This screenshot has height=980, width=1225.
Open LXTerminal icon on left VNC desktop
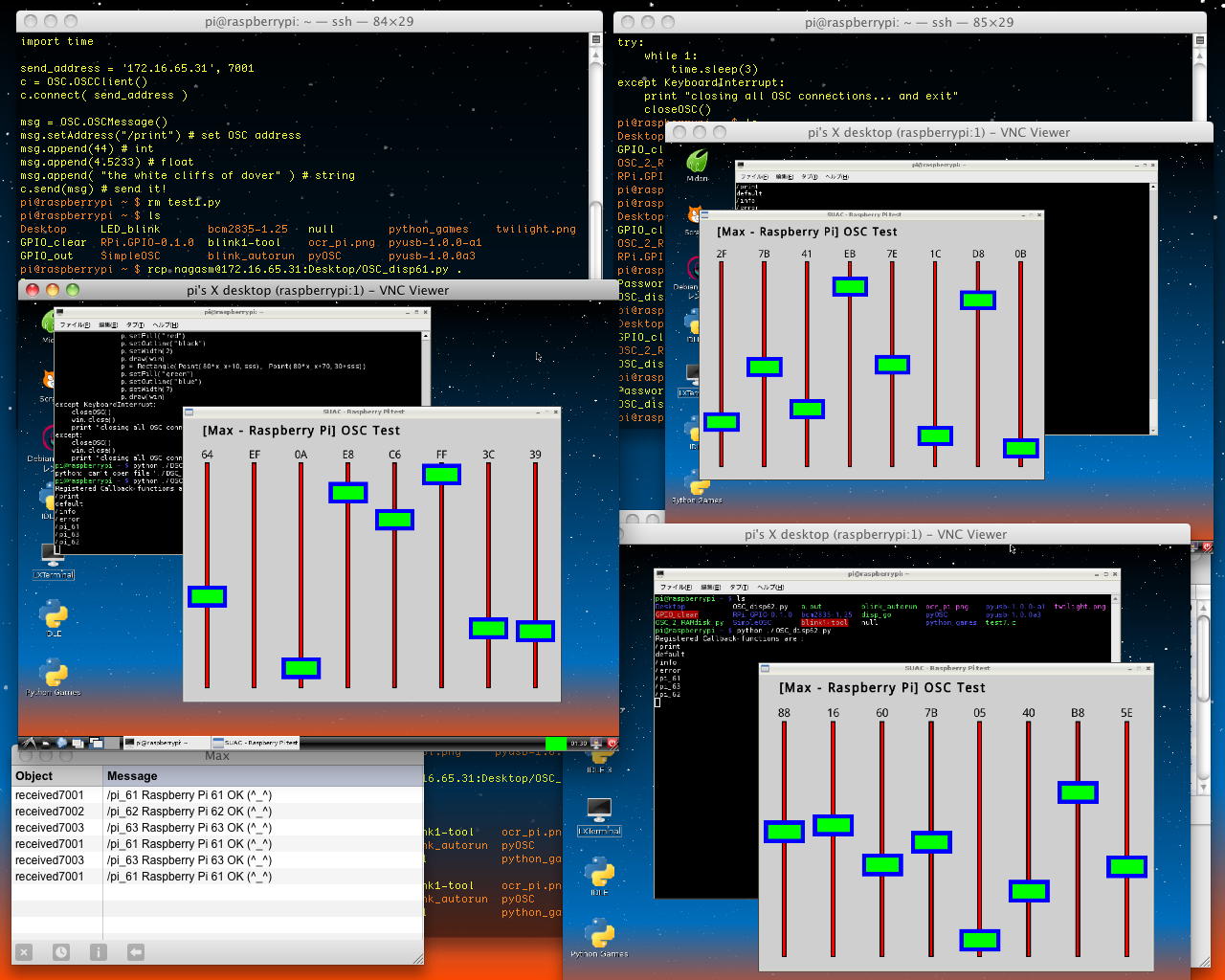(53, 558)
